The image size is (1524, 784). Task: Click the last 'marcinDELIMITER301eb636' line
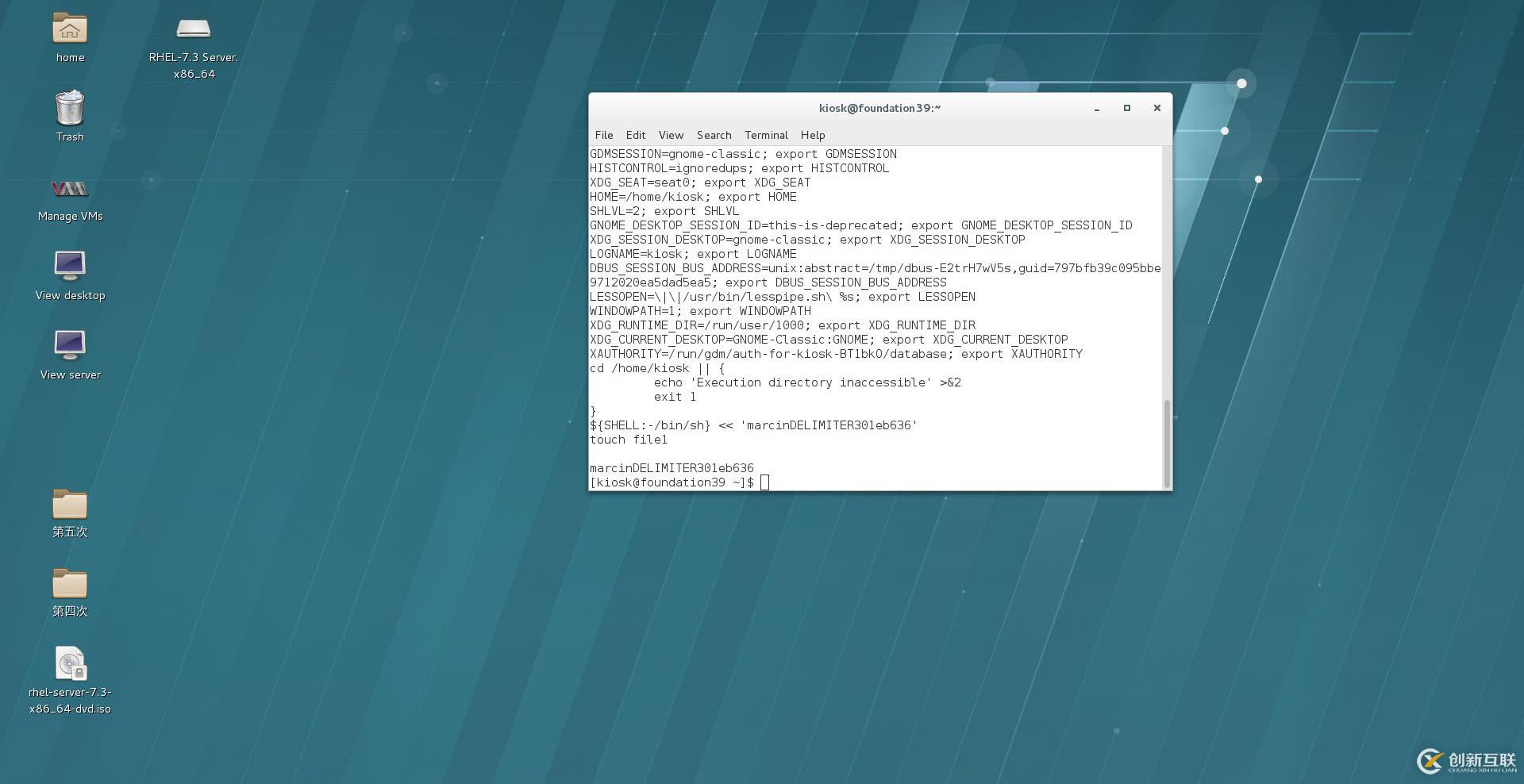click(x=672, y=468)
